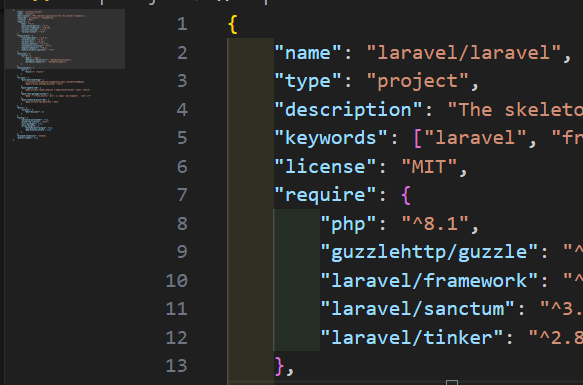This screenshot has width=583, height=385.
Task: Click the minimap viewport highlight slider
Action: (x=65, y=39)
